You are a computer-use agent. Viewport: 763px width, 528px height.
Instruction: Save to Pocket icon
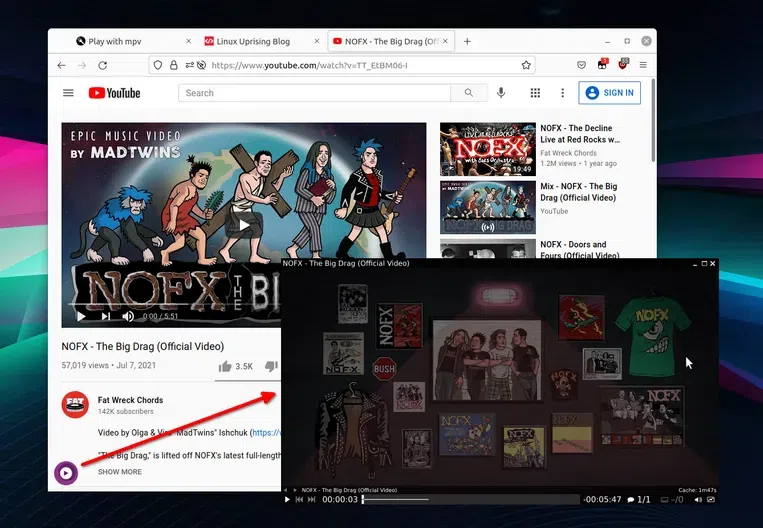pos(581,65)
